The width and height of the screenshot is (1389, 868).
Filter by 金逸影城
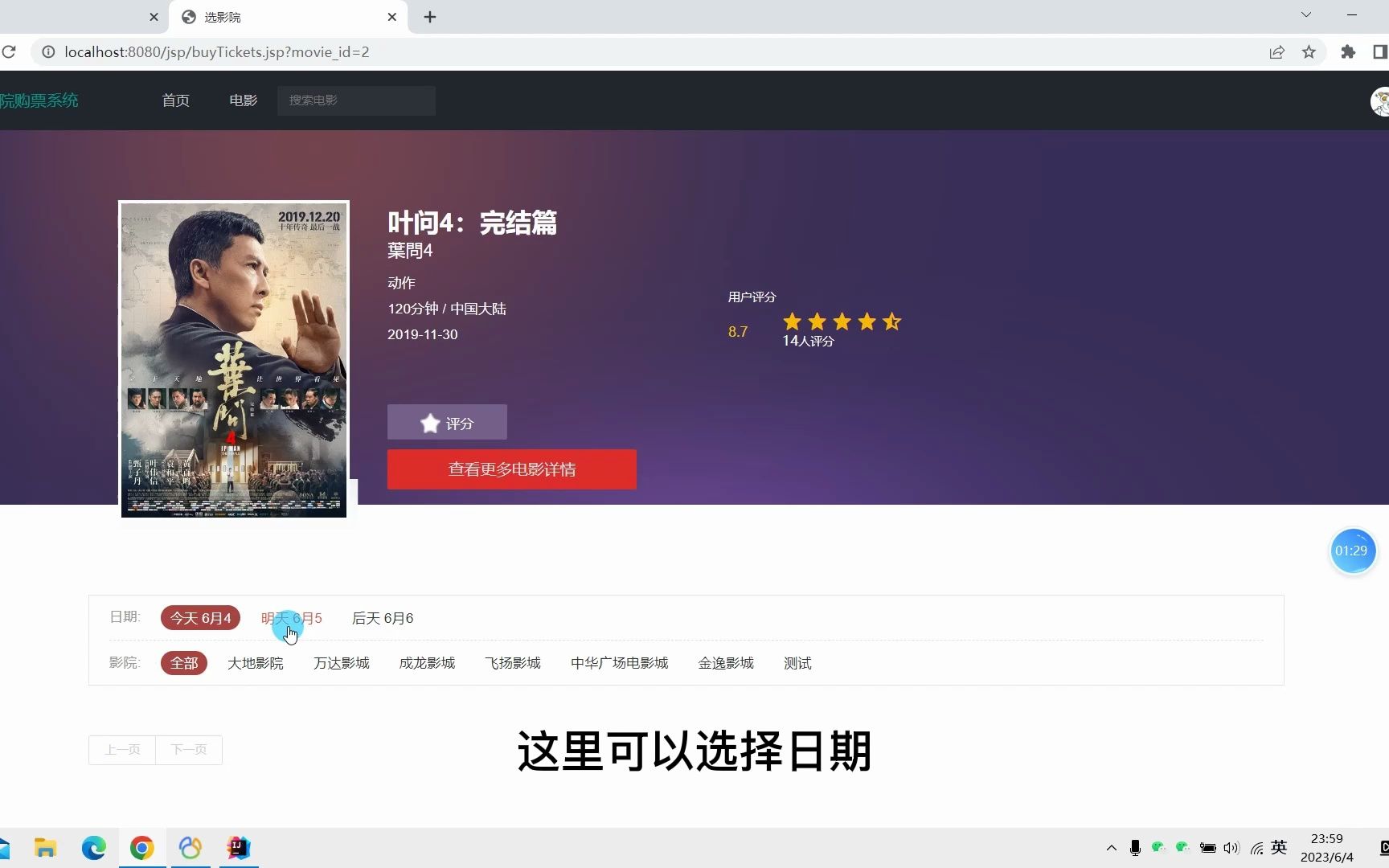click(x=726, y=663)
